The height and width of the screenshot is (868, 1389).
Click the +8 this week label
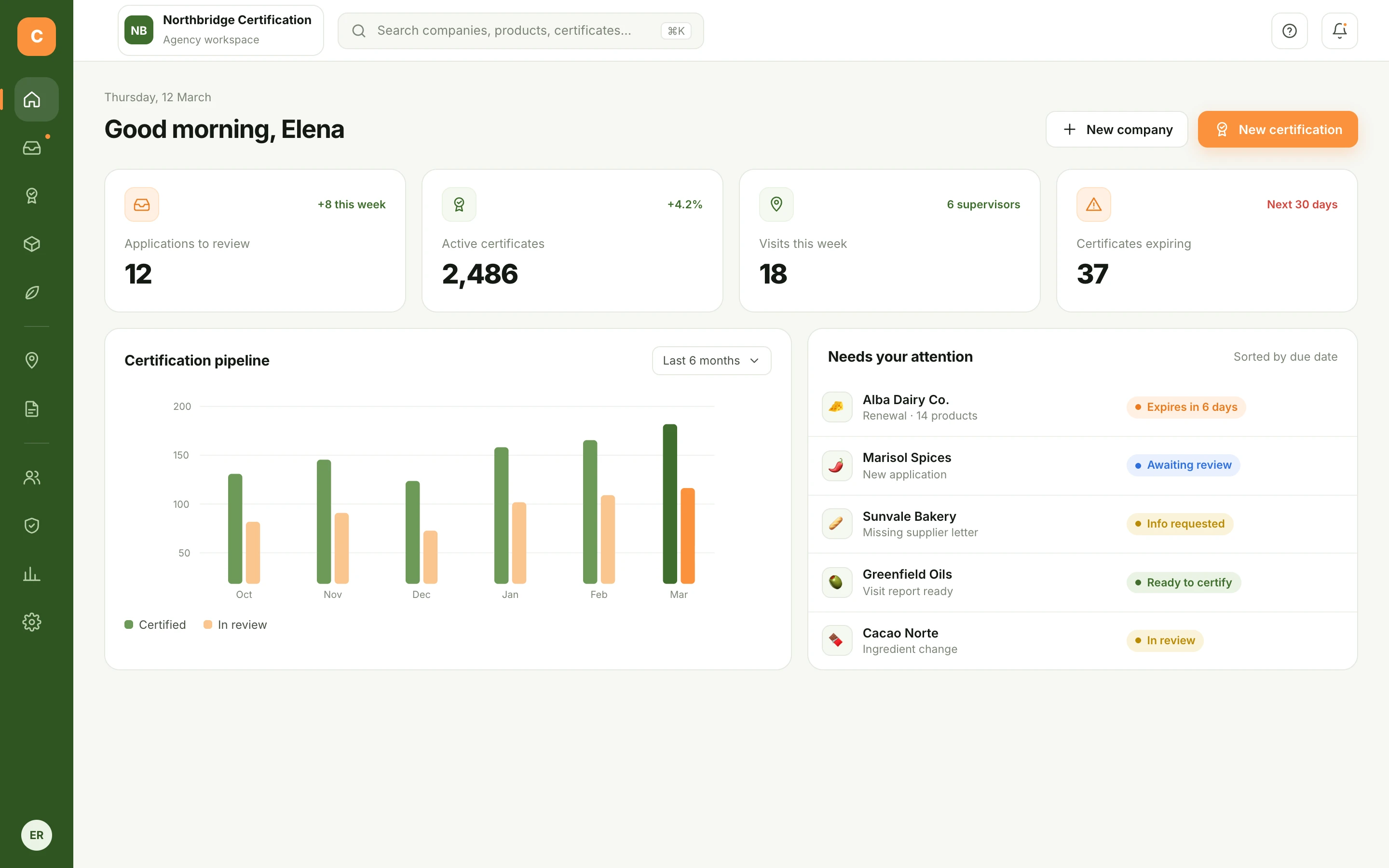[351, 204]
